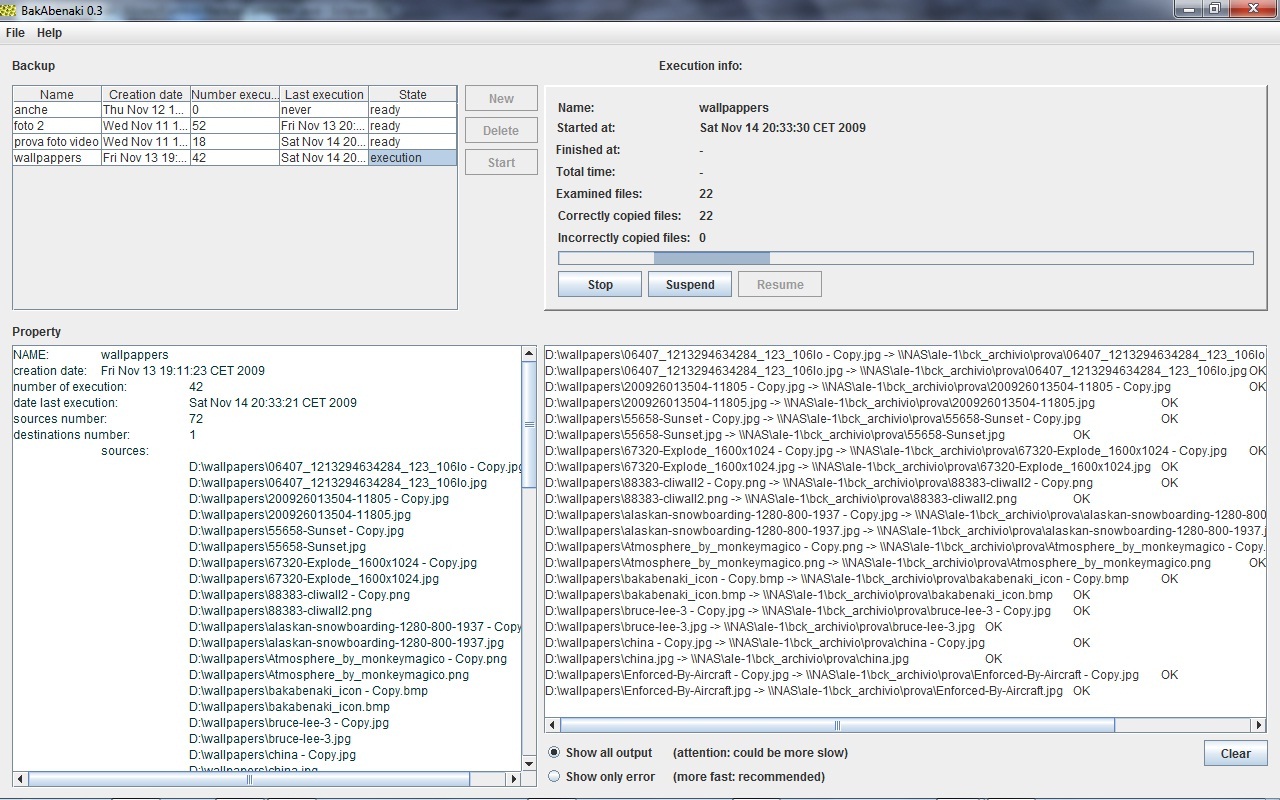This screenshot has width=1280, height=800.
Task: Click the Property panel vertical scrollbar thumb
Action: 529,424
